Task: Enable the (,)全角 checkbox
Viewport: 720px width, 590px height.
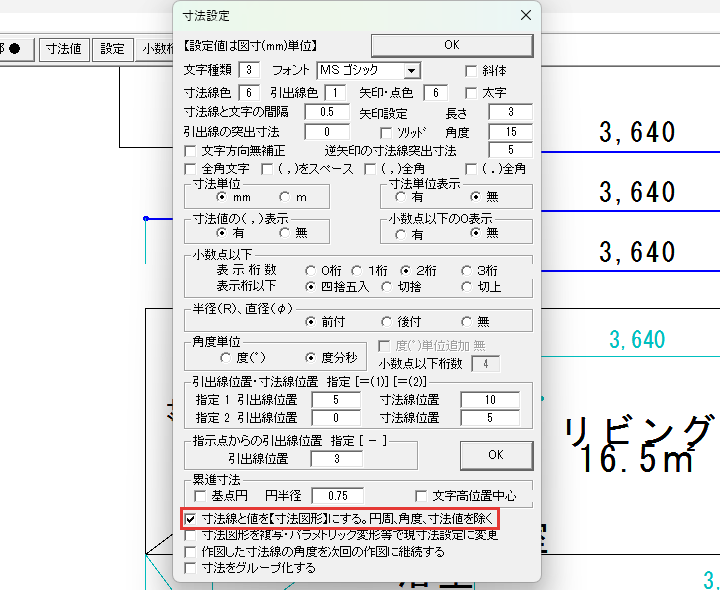Action: click(370, 169)
